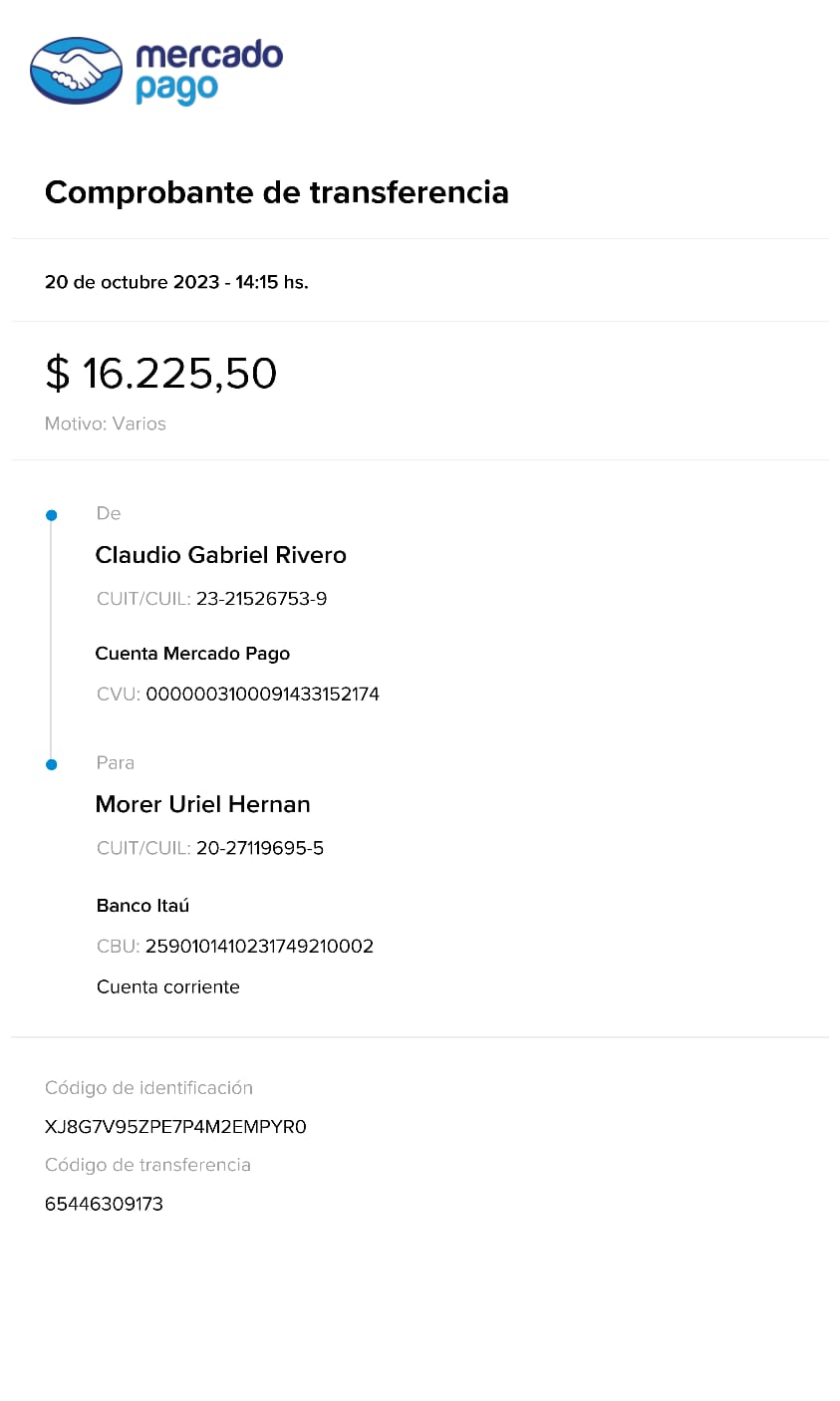840x1401 pixels.
Task: Click the Mercado Pago wordmark text
Action: pos(208,71)
